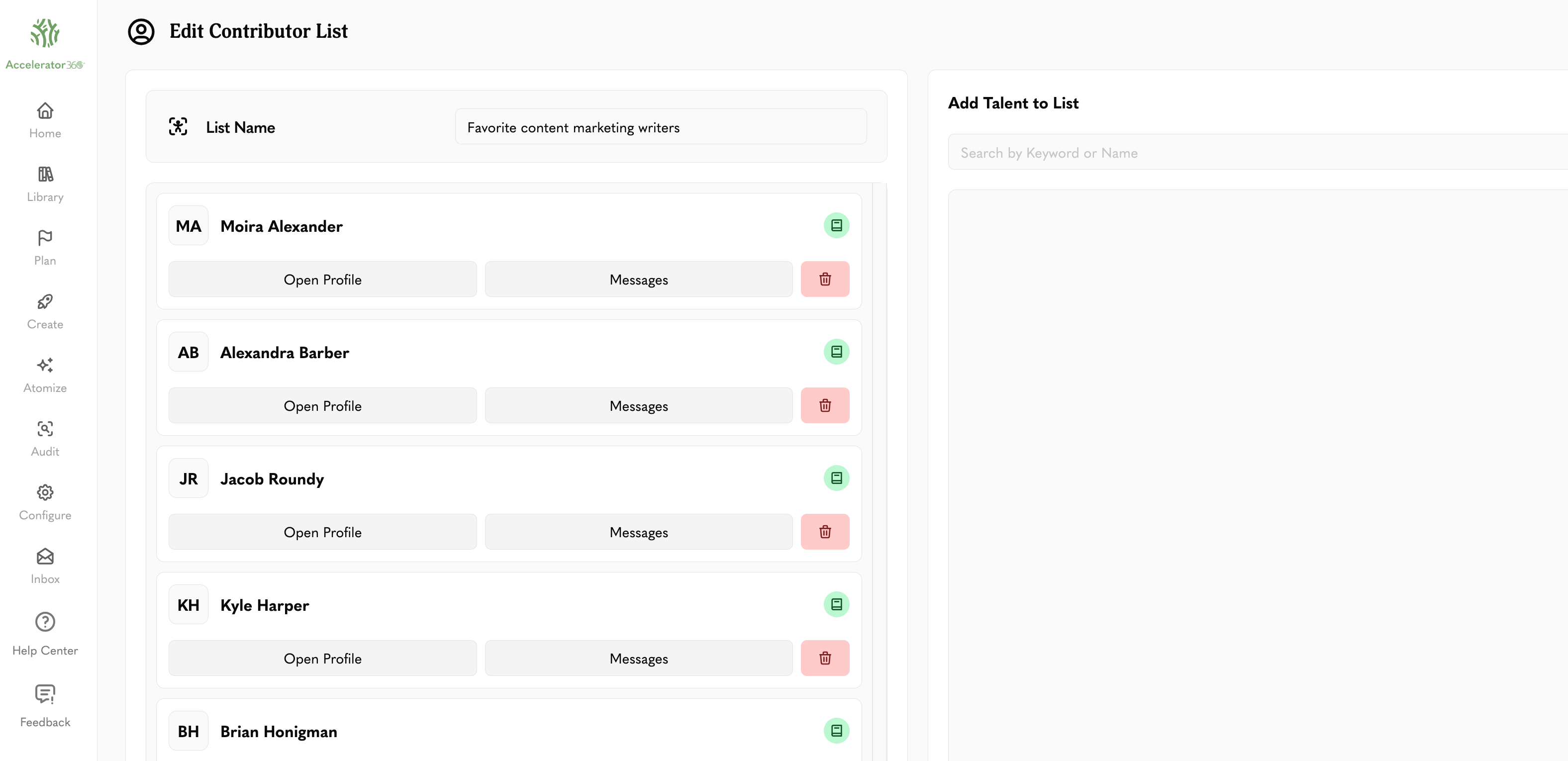Viewport: 1568px width, 761px height.
Task: Click the List Name scan icon
Action: 178,127
